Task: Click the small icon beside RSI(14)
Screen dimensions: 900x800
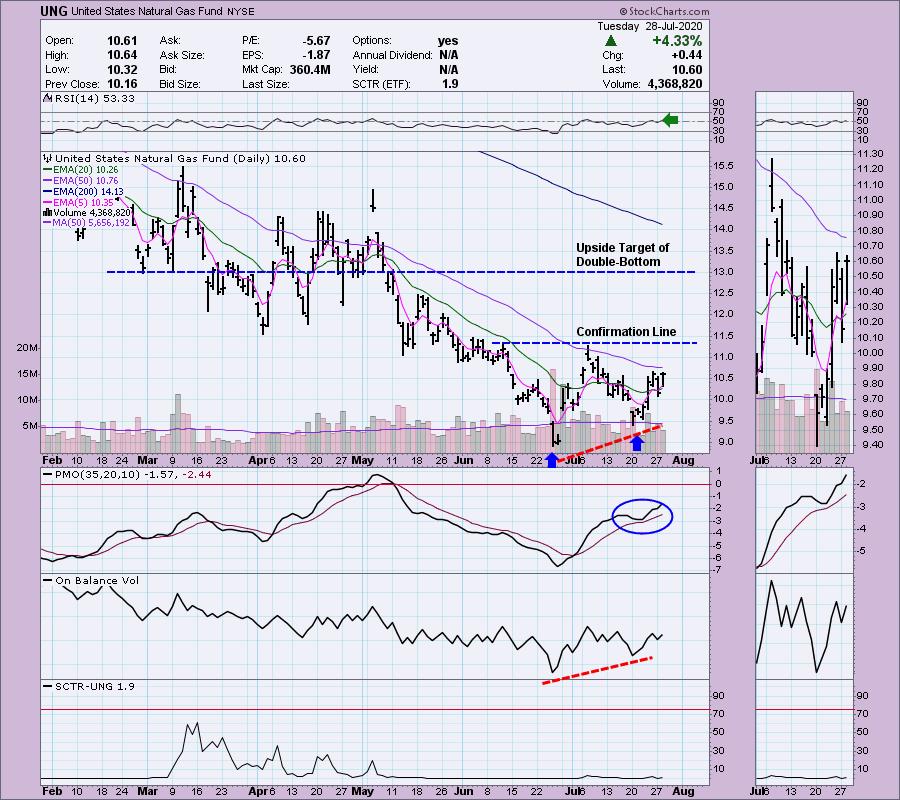Action: [47, 99]
